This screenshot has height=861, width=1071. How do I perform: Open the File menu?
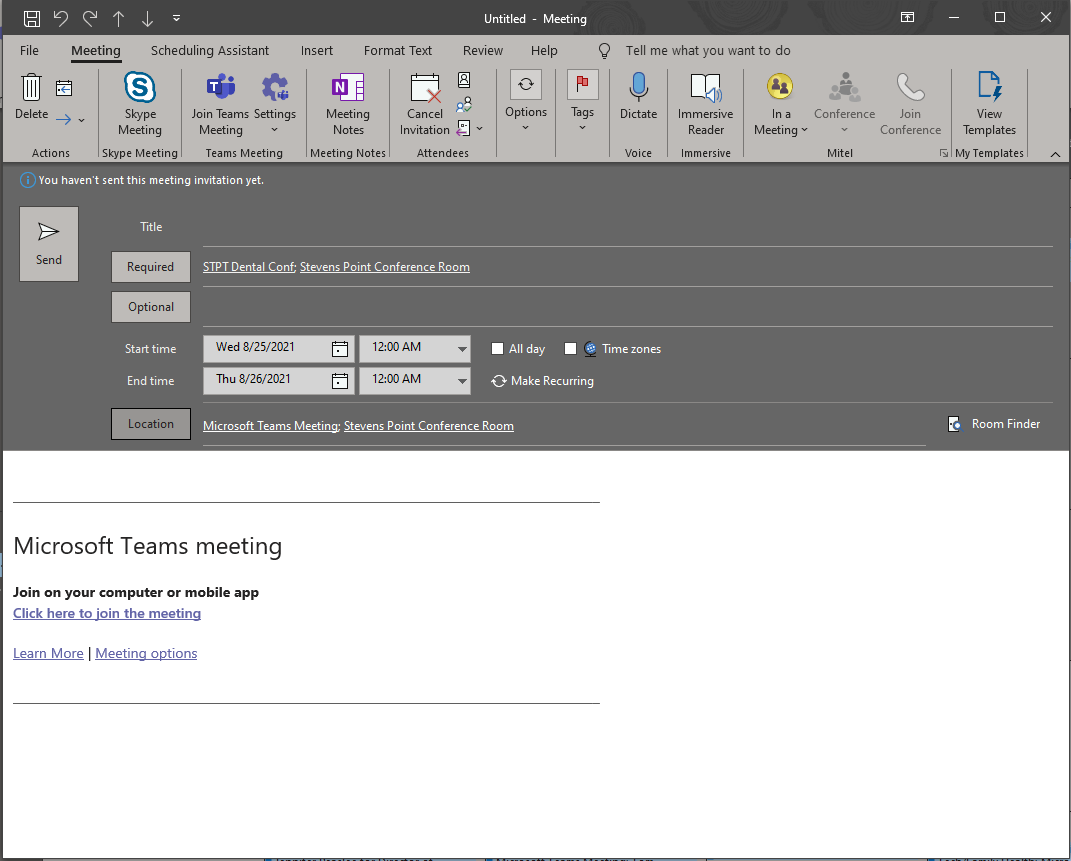pos(29,51)
